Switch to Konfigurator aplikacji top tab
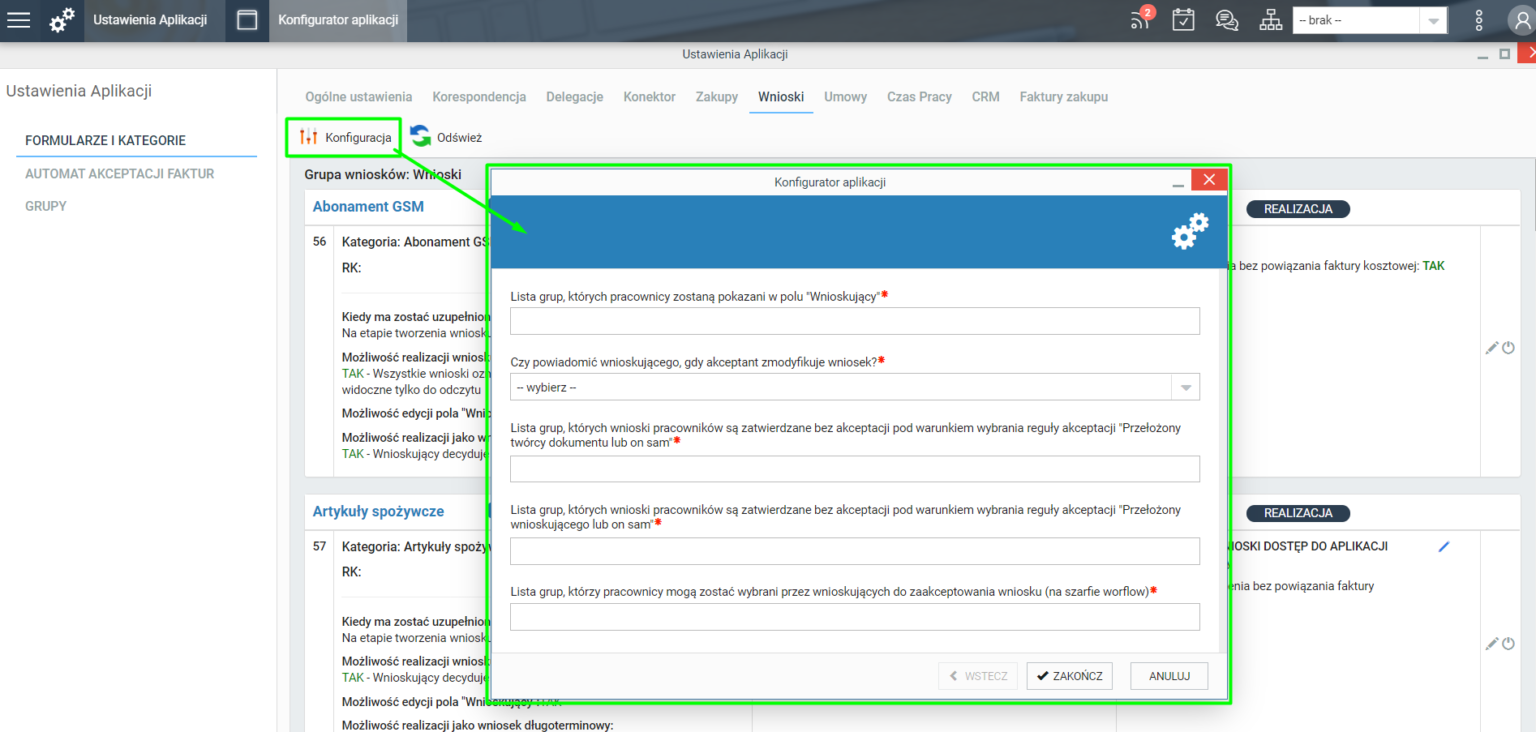Screen dimensions: 1536x732 (x=338, y=20)
